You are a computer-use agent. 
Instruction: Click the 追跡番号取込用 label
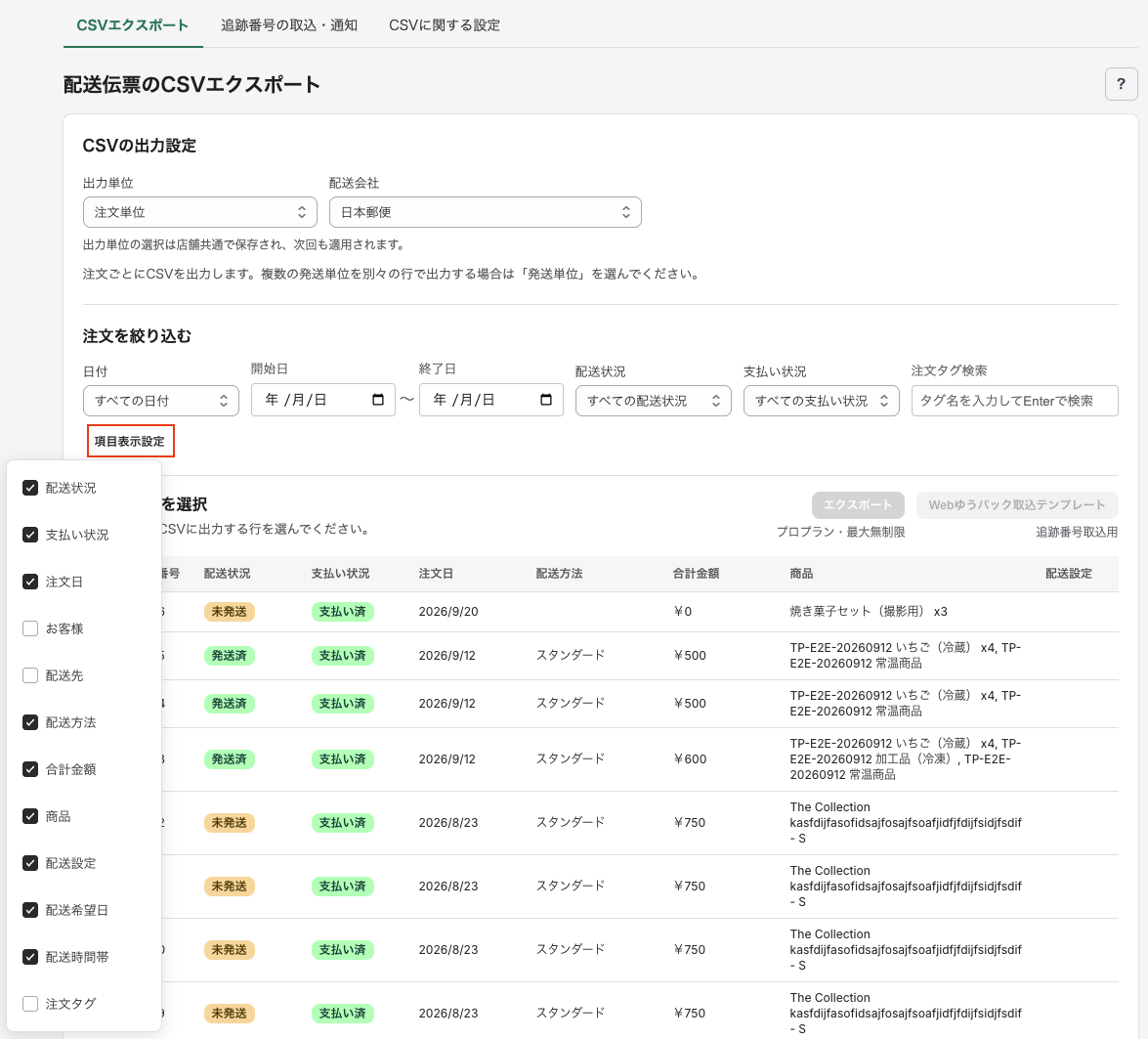click(1077, 533)
